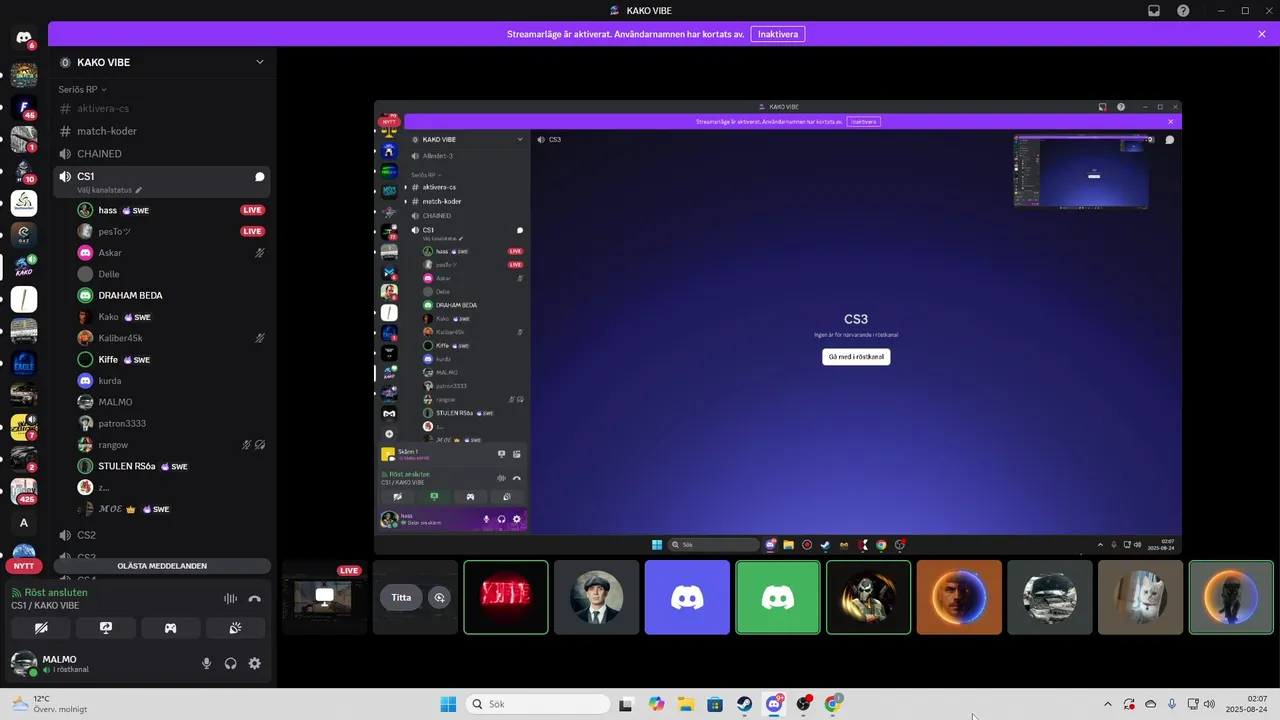
Task: Open Microsoft Store from the taskbar
Action: (x=715, y=704)
